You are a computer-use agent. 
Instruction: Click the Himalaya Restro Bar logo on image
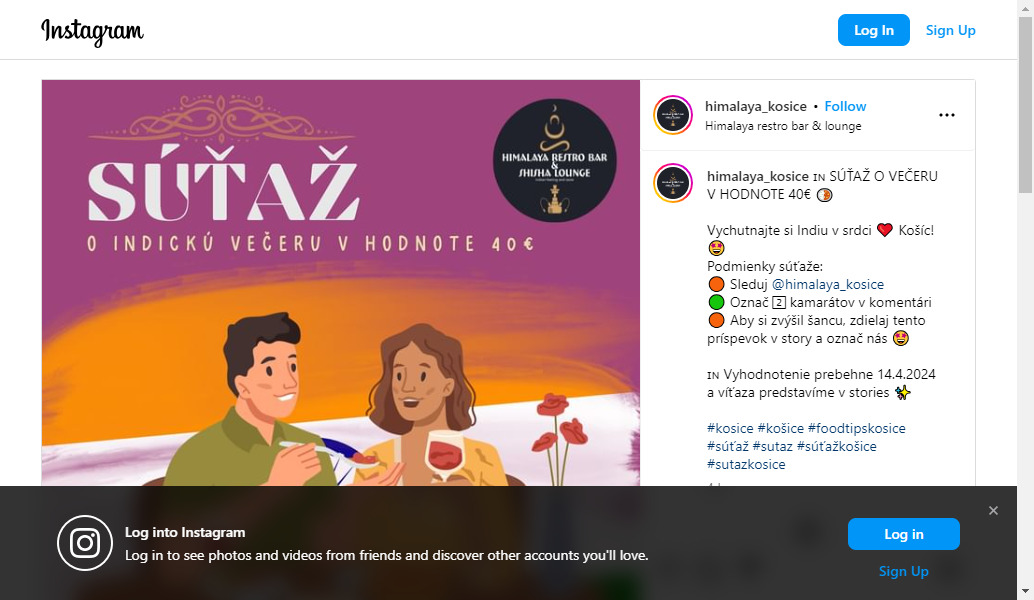coord(555,160)
